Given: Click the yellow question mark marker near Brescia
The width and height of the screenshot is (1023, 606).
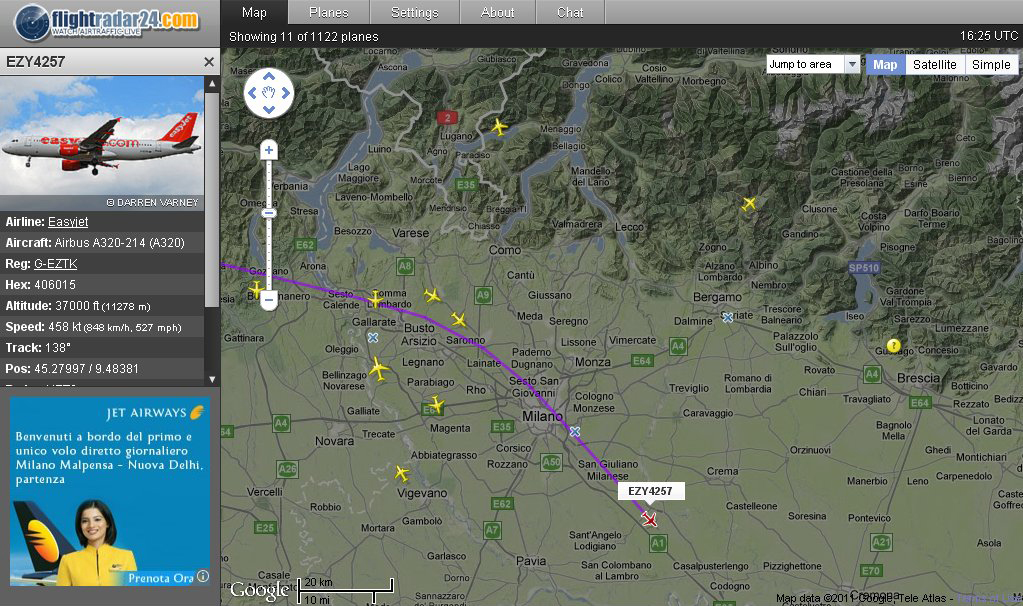Looking at the screenshot, I should click(894, 345).
